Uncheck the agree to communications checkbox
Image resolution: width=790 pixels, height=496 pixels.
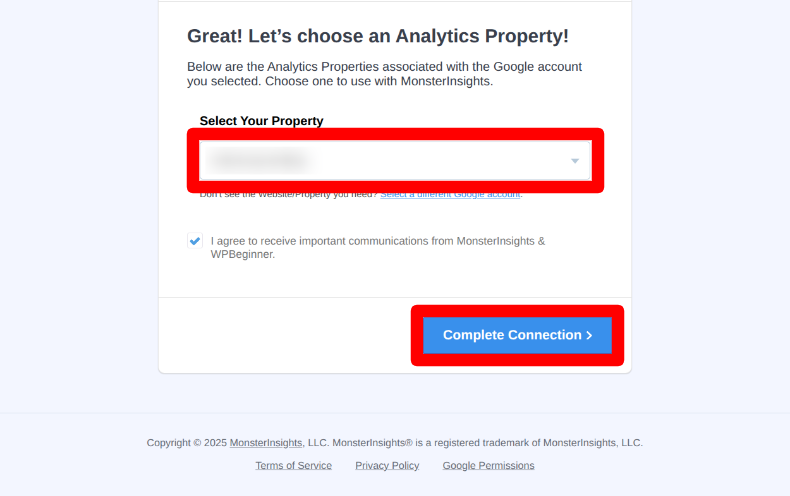(x=195, y=241)
